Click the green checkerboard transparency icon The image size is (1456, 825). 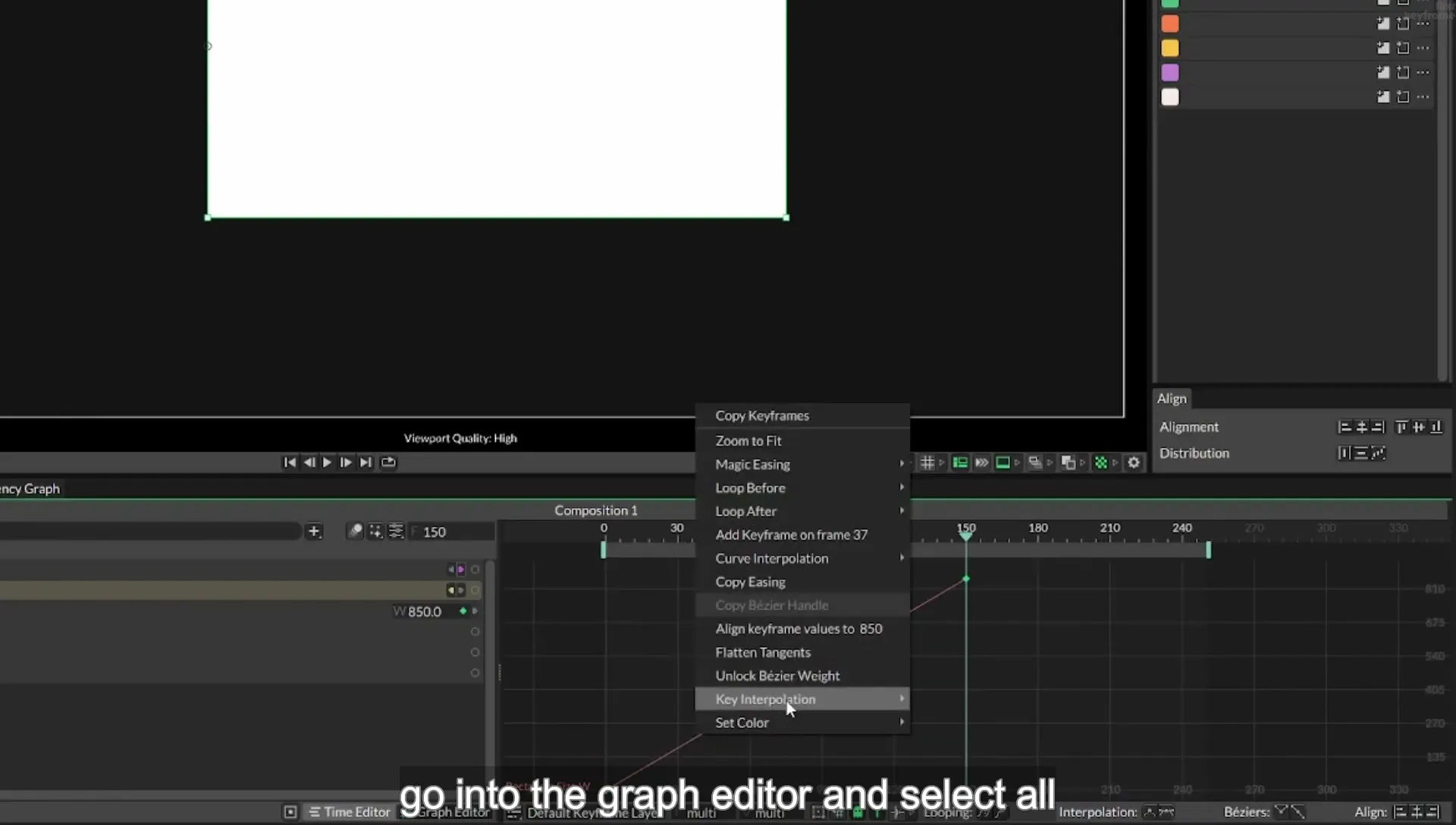1101,463
